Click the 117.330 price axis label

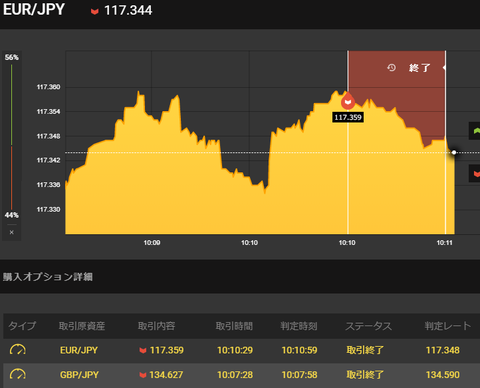pyautogui.click(x=48, y=209)
